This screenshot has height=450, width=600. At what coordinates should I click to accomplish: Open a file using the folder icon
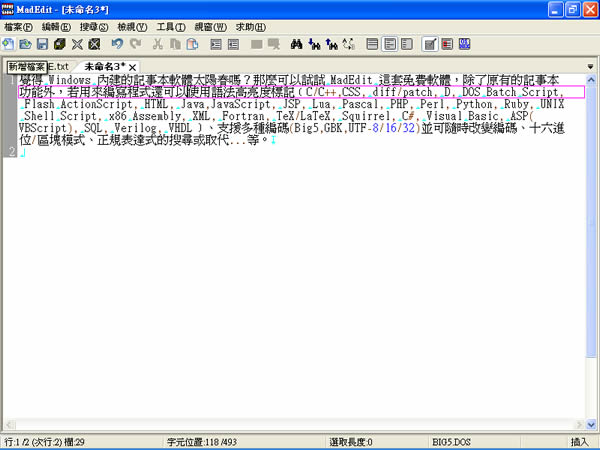point(25,44)
